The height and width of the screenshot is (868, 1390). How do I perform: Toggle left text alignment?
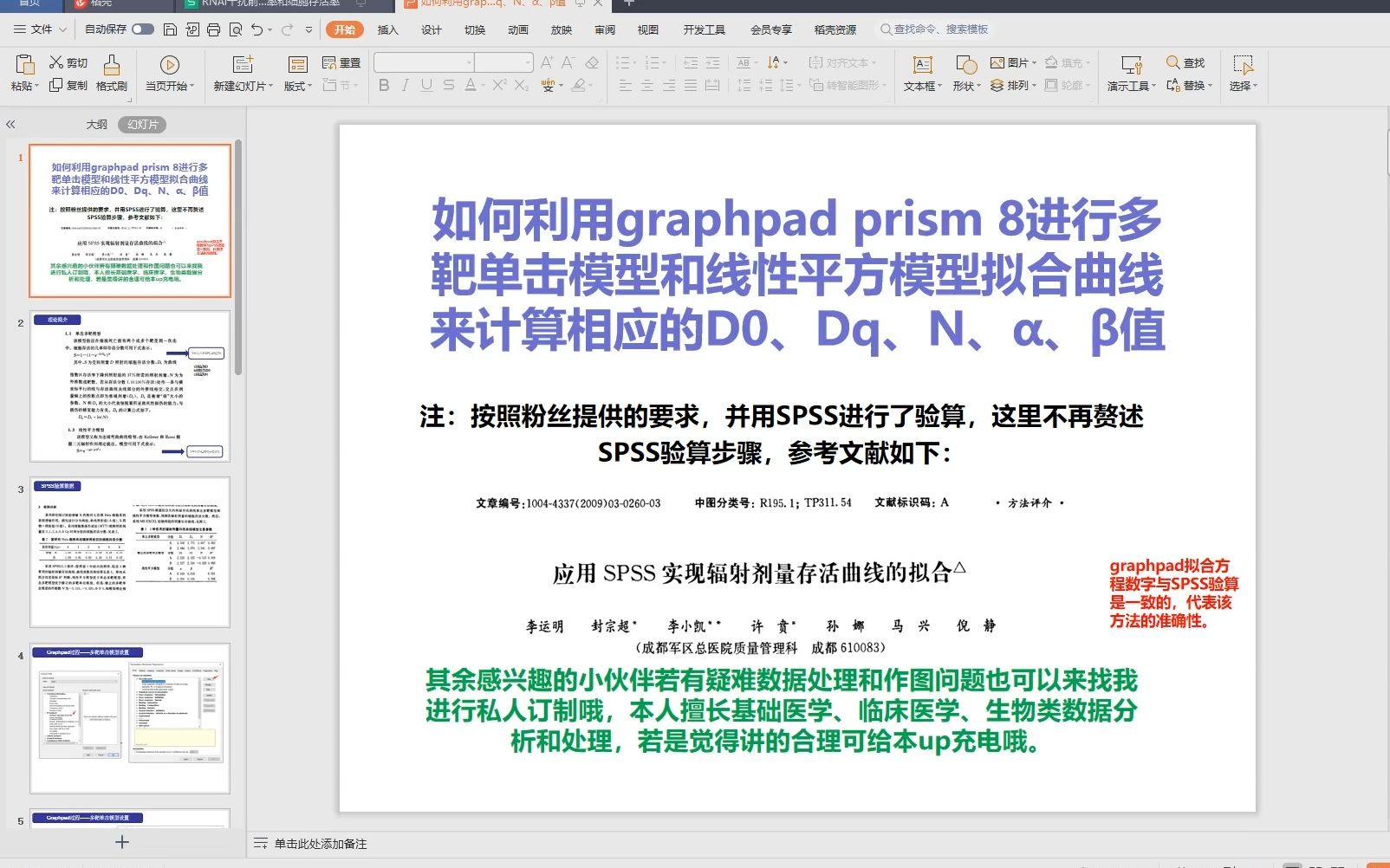point(626,85)
